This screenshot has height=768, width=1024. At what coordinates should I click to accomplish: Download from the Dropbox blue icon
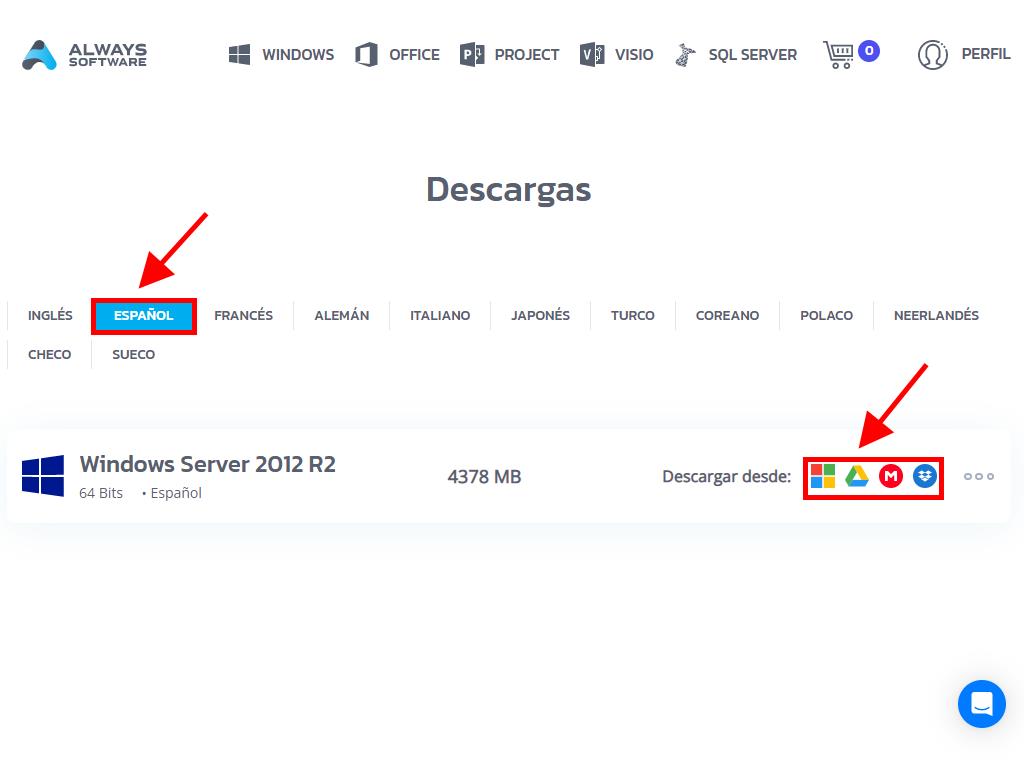pos(925,476)
